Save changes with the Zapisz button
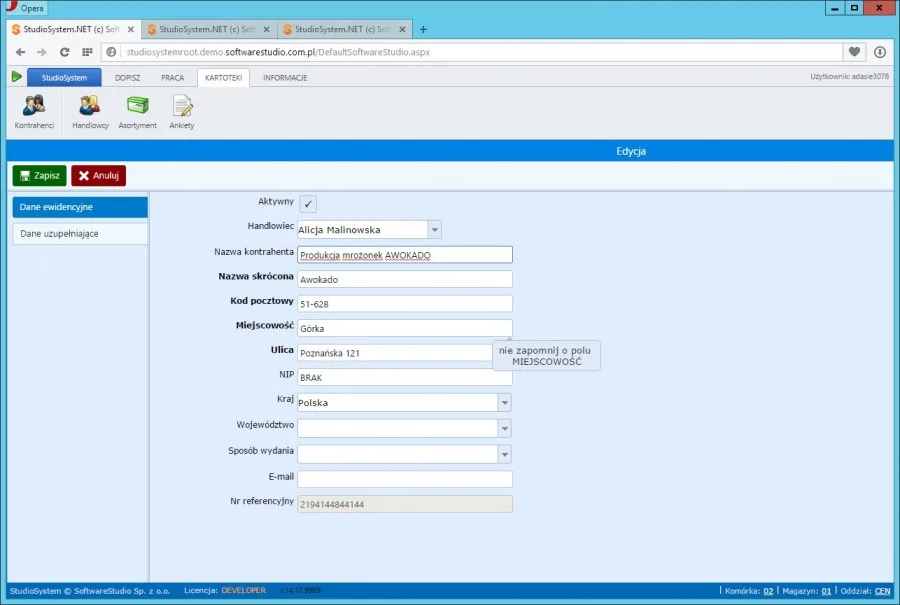This screenshot has height=605, width=900. click(40, 176)
